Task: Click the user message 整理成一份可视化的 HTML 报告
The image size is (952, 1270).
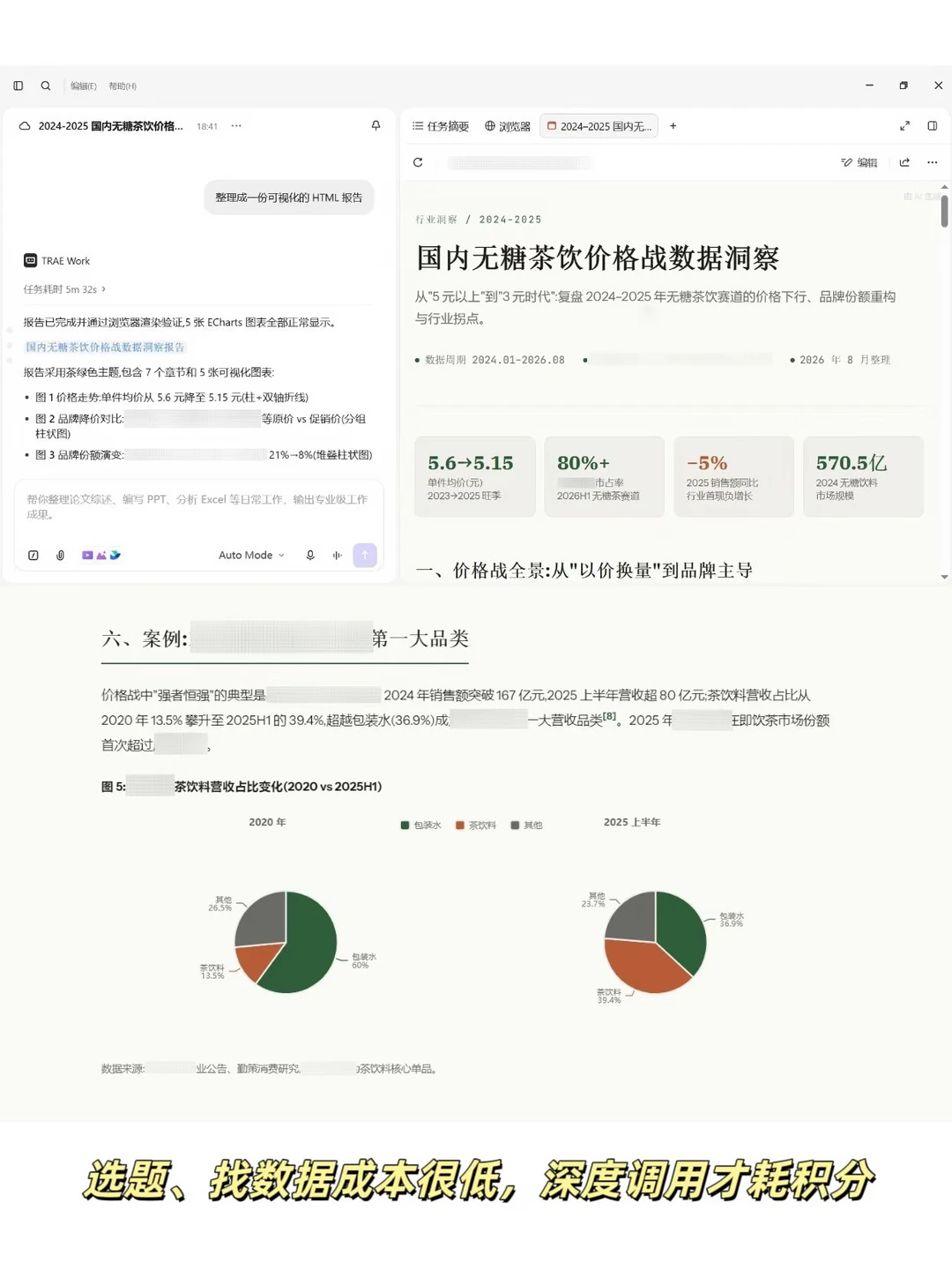Action: pyautogui.click(x=289, y=198)
